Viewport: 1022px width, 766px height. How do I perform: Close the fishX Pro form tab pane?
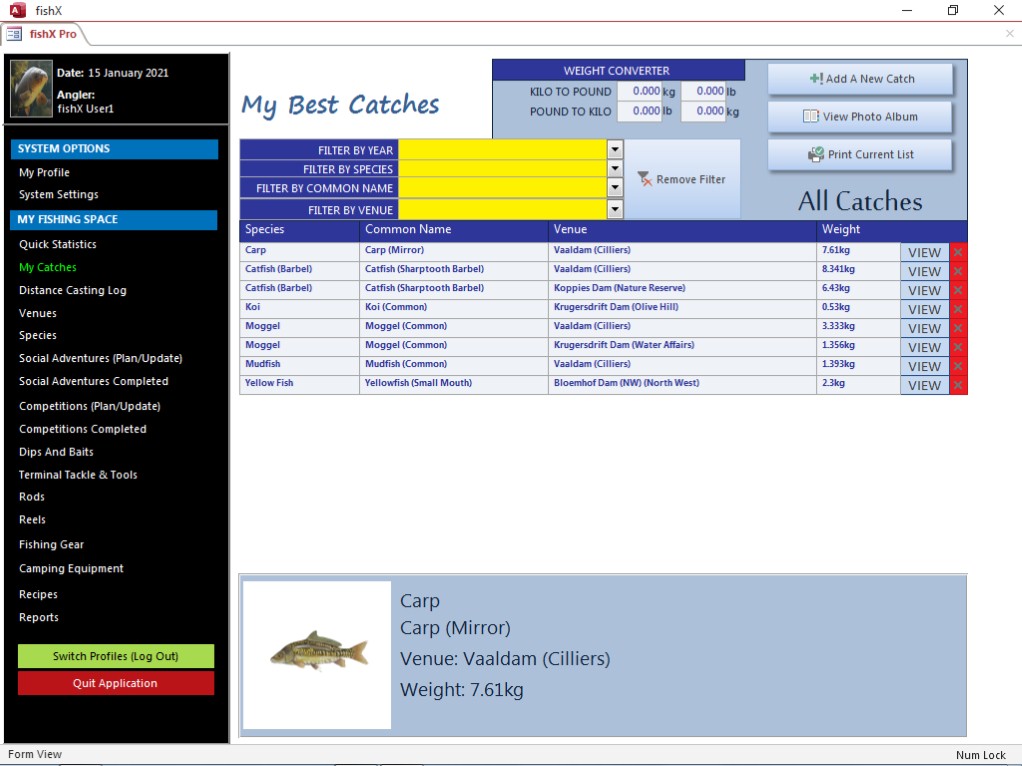(1009, 34)
